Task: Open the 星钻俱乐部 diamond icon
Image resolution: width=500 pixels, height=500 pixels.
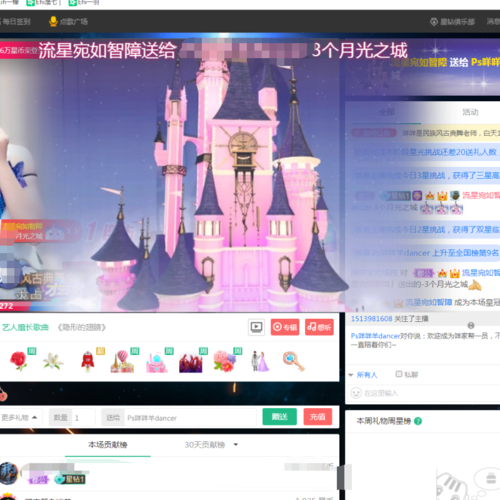Action: (x=434, y=22)
